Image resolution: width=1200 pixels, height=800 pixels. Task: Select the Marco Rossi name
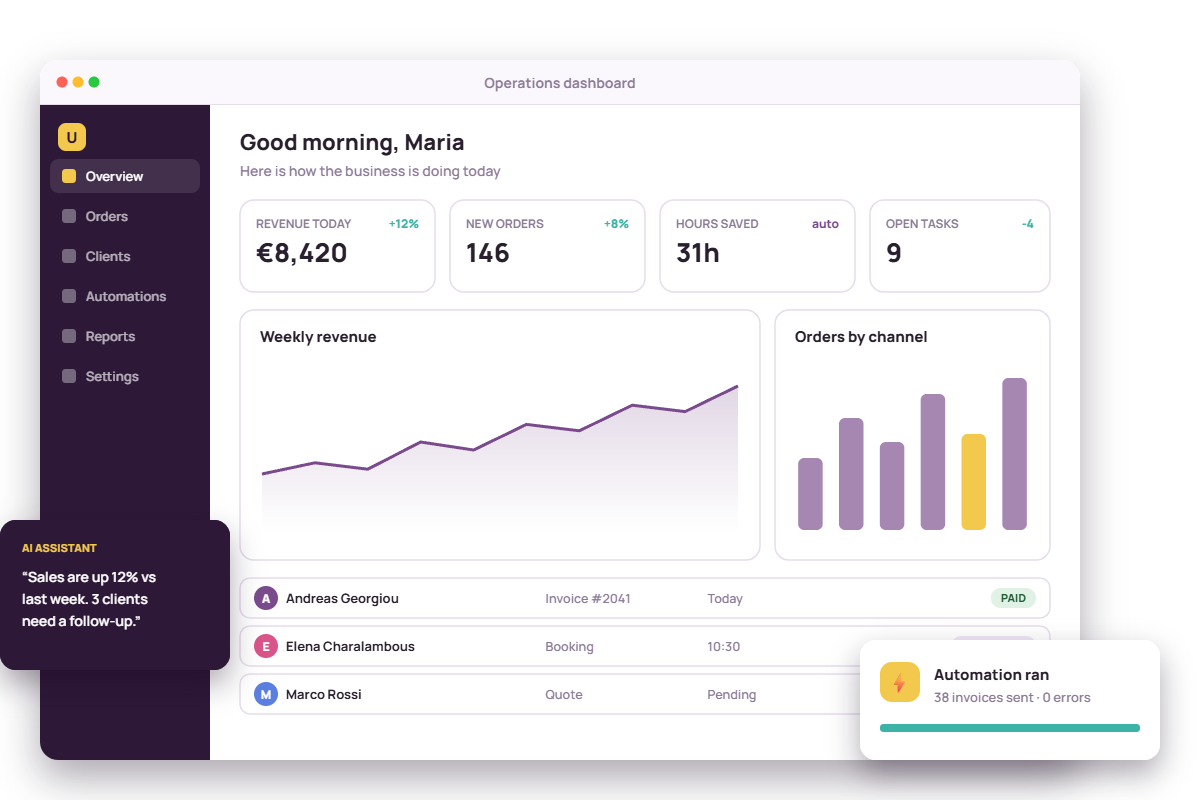point(324,694)
